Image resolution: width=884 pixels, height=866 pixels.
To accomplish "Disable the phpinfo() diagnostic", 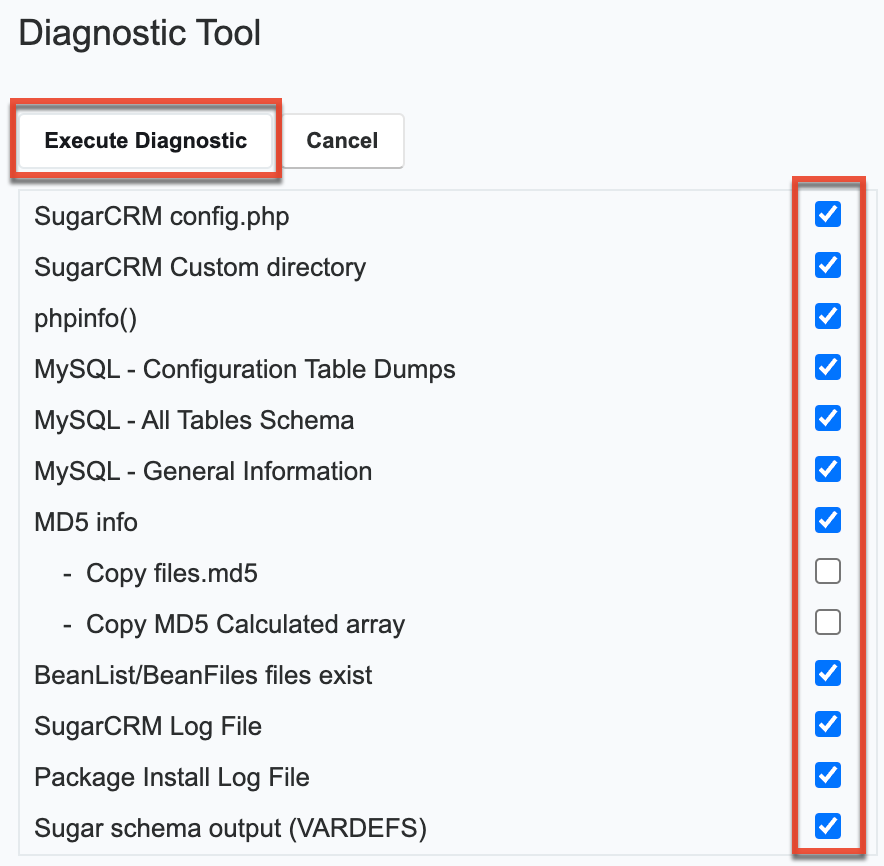I will coord(827,316).
